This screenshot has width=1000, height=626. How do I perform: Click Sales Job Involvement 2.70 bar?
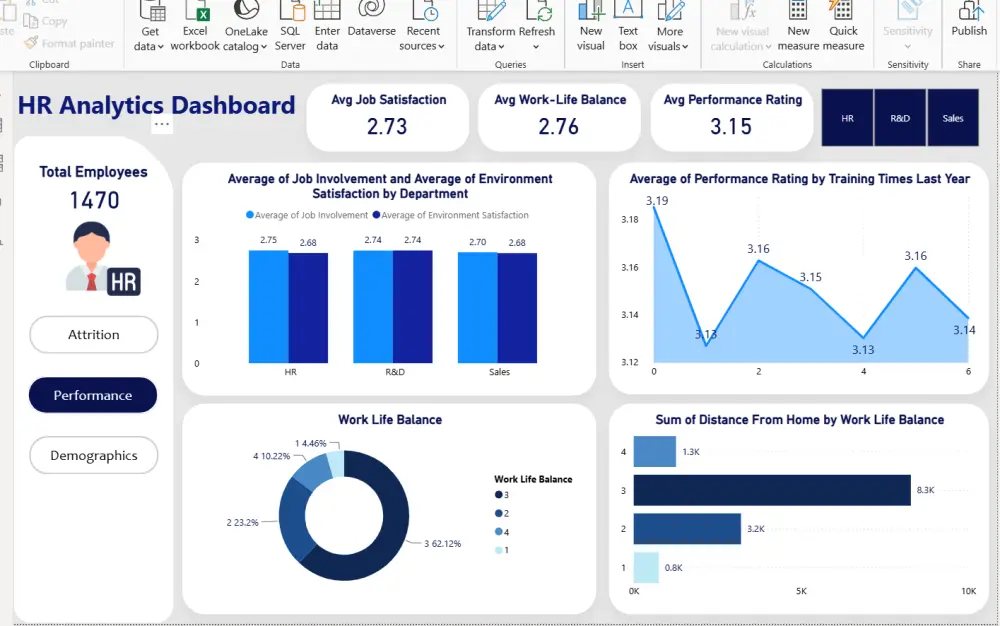click(x=478, y=307)
